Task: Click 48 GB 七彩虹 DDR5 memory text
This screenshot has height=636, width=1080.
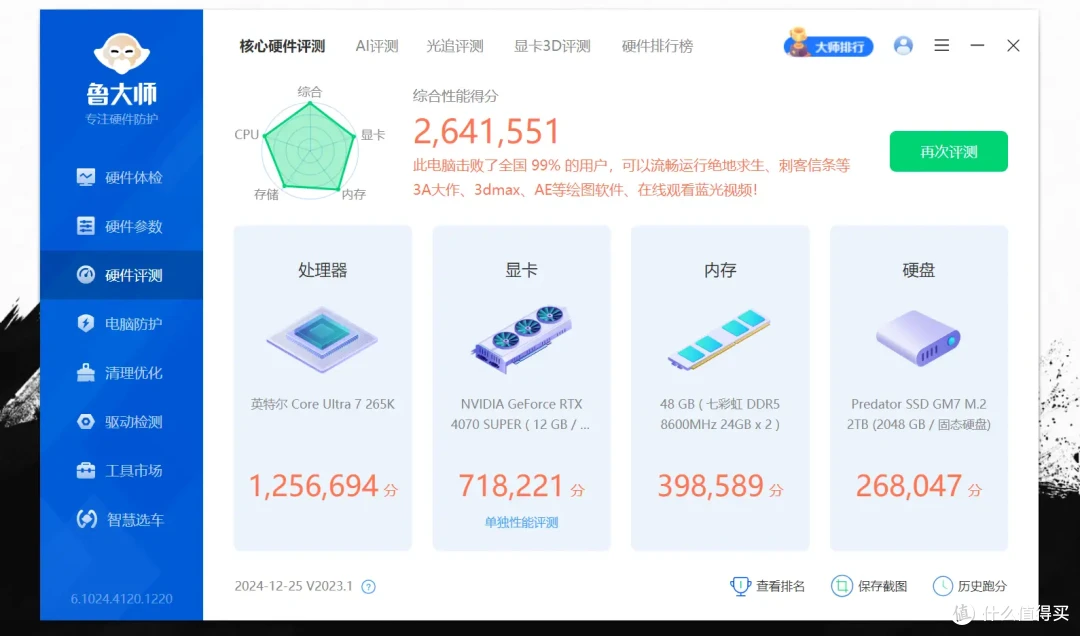Action: 720,414
